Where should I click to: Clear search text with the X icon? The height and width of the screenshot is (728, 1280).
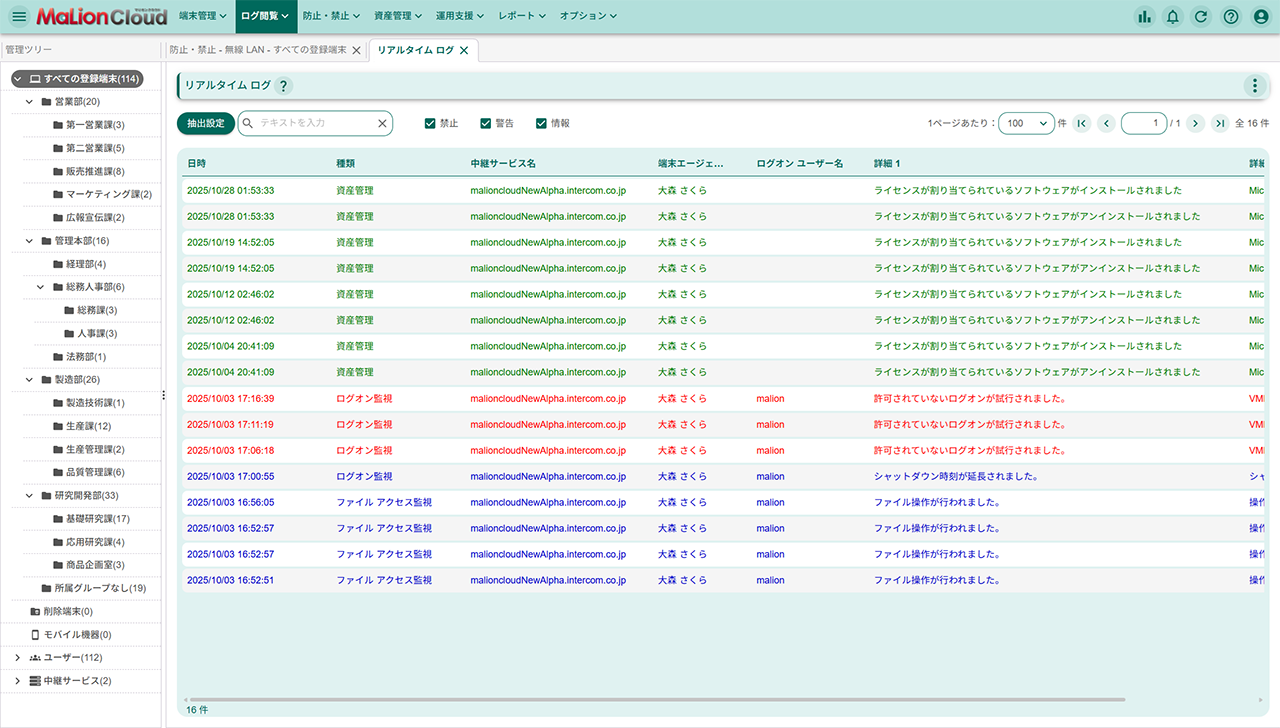tap(382, 123)
